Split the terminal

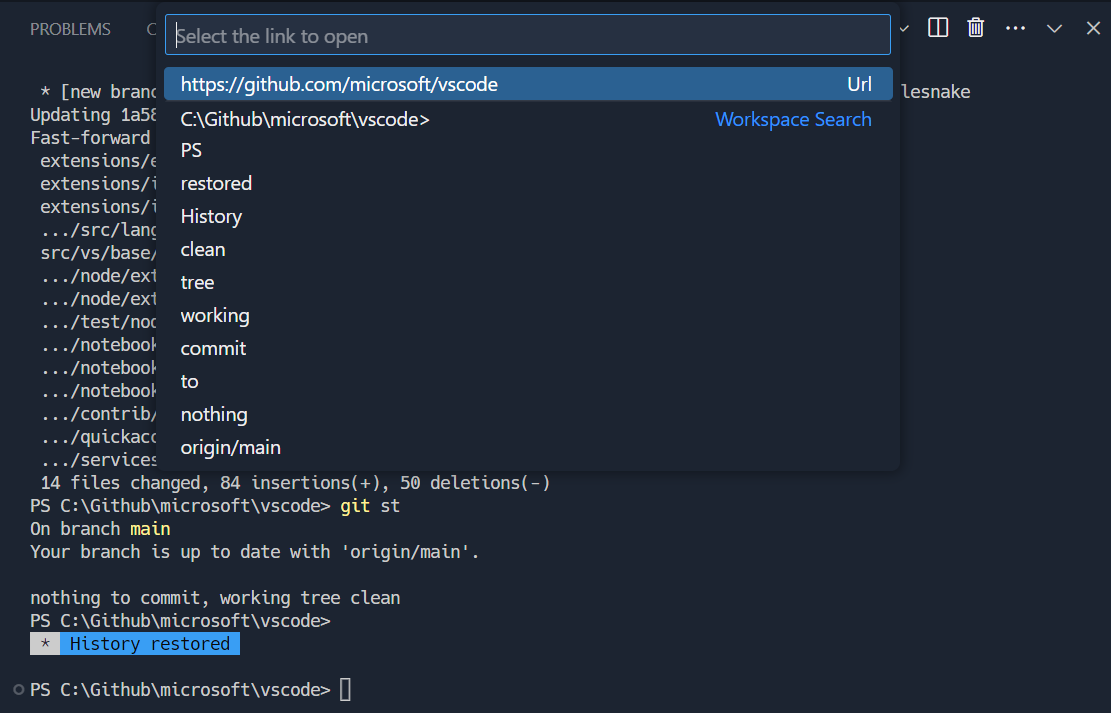[937, 27]
